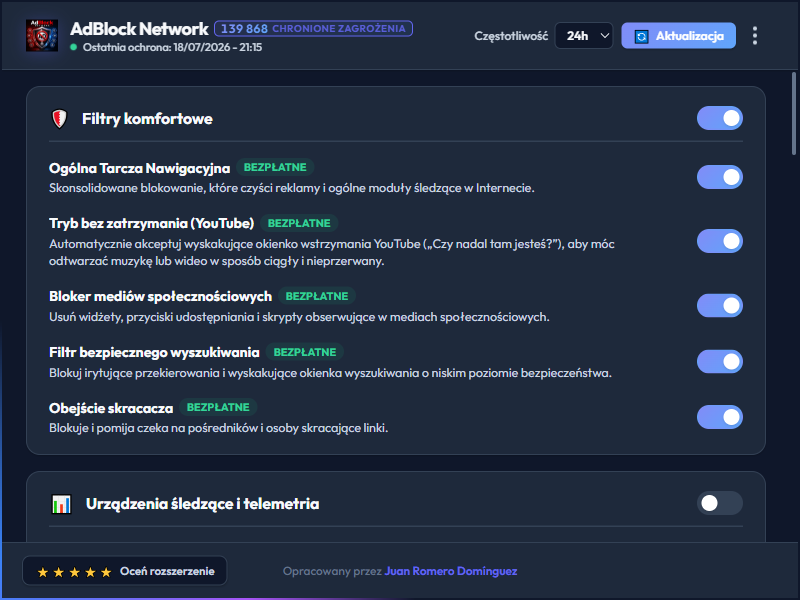The image size is (800, 600).
Task: Click the chart icon beside Urządzenia śledzące
Action: [x=62, y=504]
